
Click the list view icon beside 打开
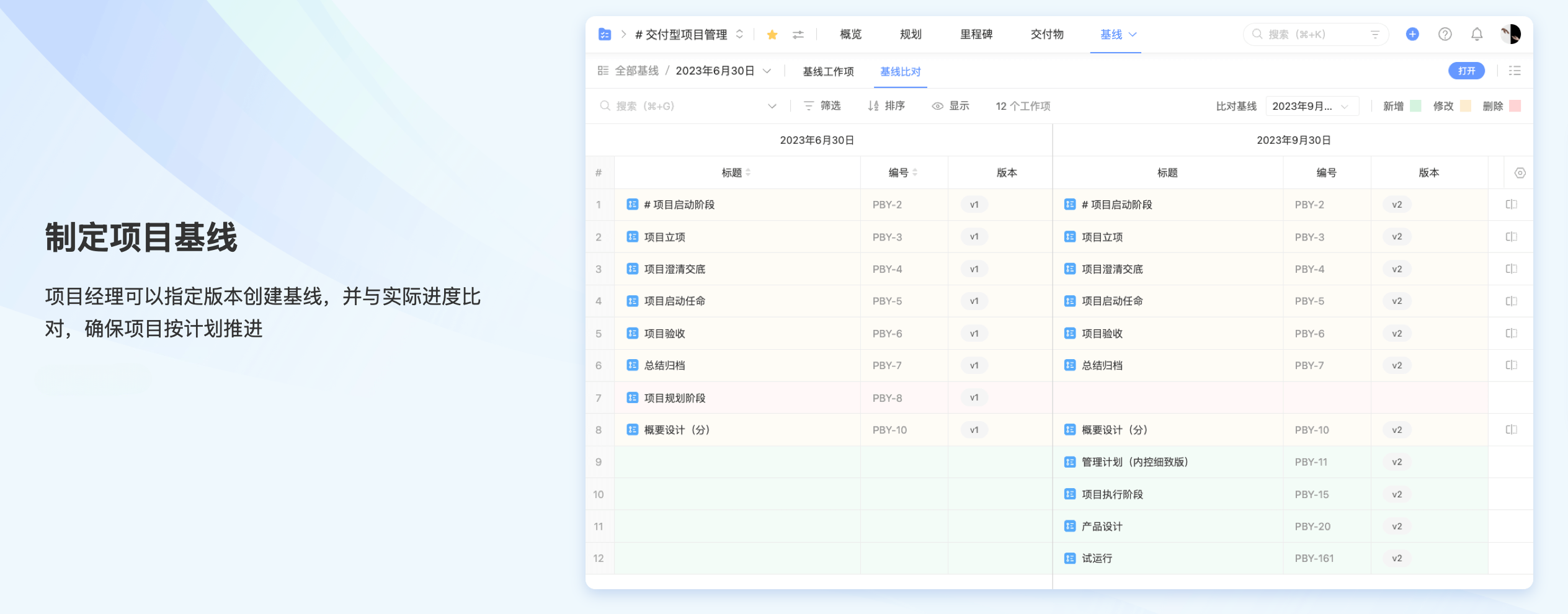tap(1515, 71)
